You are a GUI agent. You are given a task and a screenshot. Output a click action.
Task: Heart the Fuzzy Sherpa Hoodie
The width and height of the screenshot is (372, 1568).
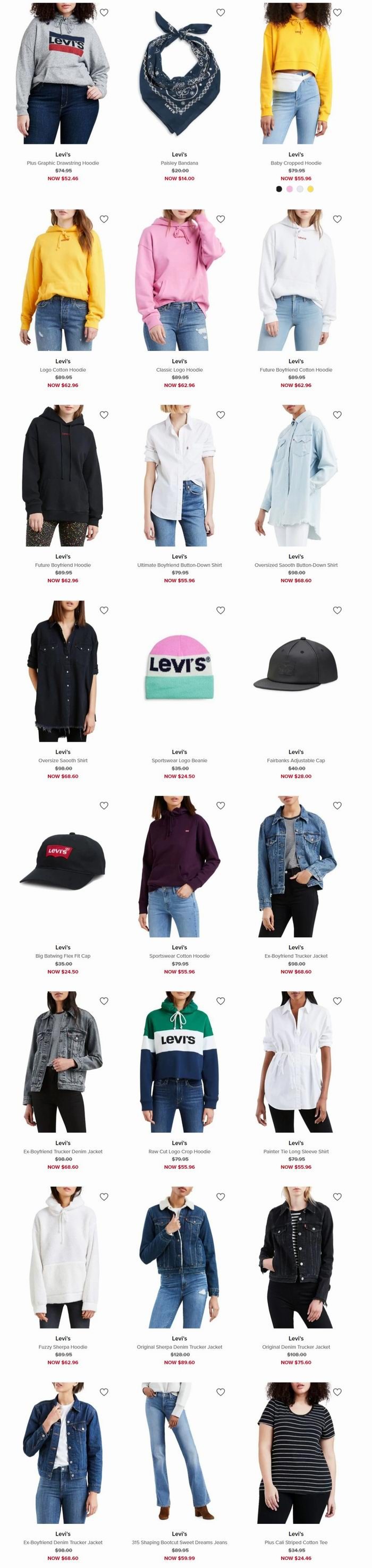[104, 1197]
